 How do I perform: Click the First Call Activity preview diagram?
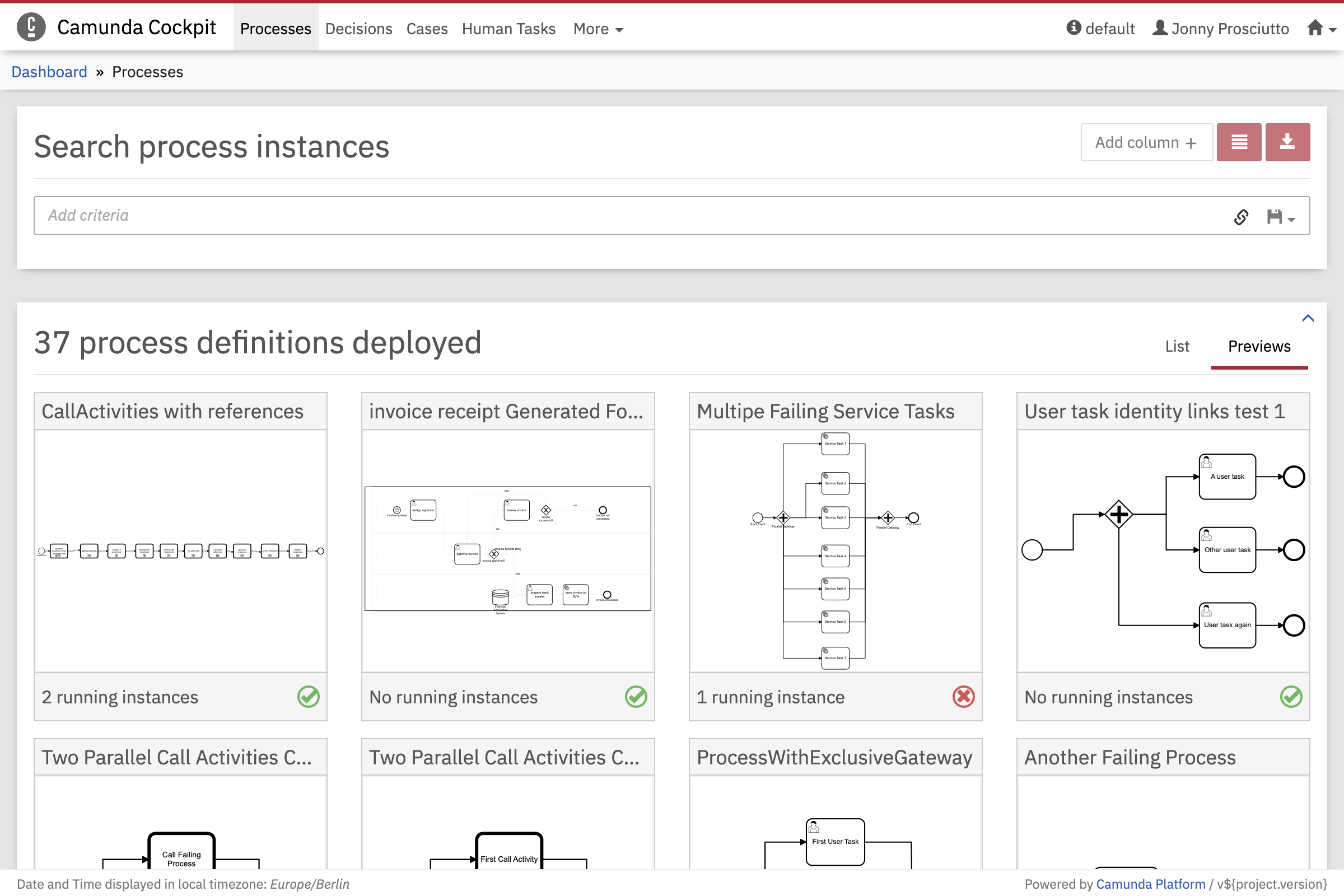point(507,823)
